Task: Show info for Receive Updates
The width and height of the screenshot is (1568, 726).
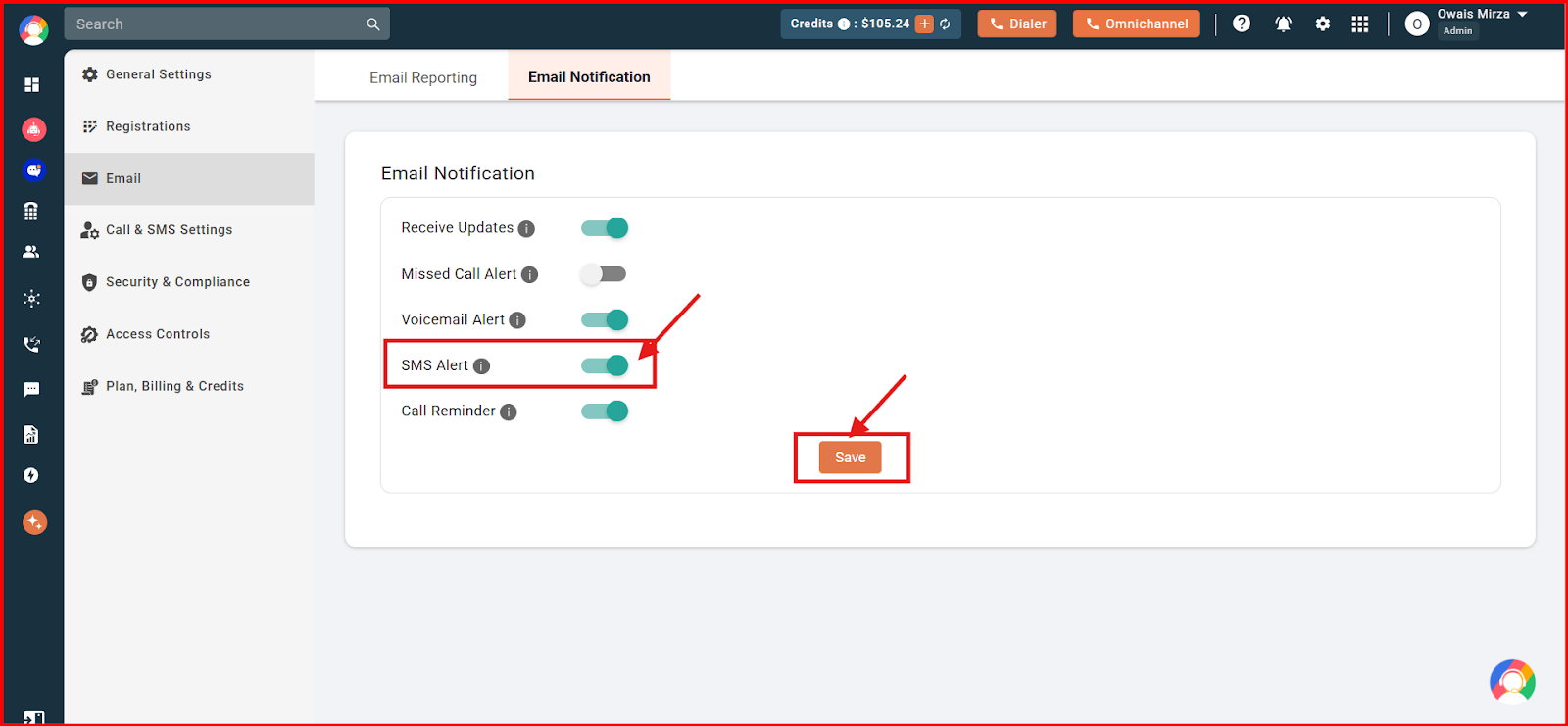Action: pos(526,229)
